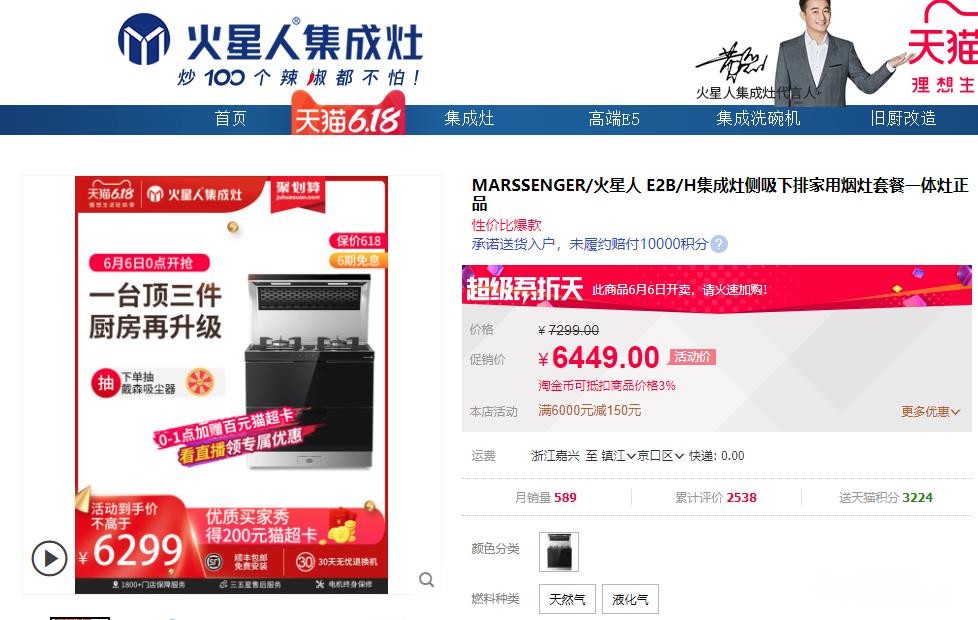Open the 首页 navigation tab
This screenshot has height=620, width=978.
pos(230,119)
